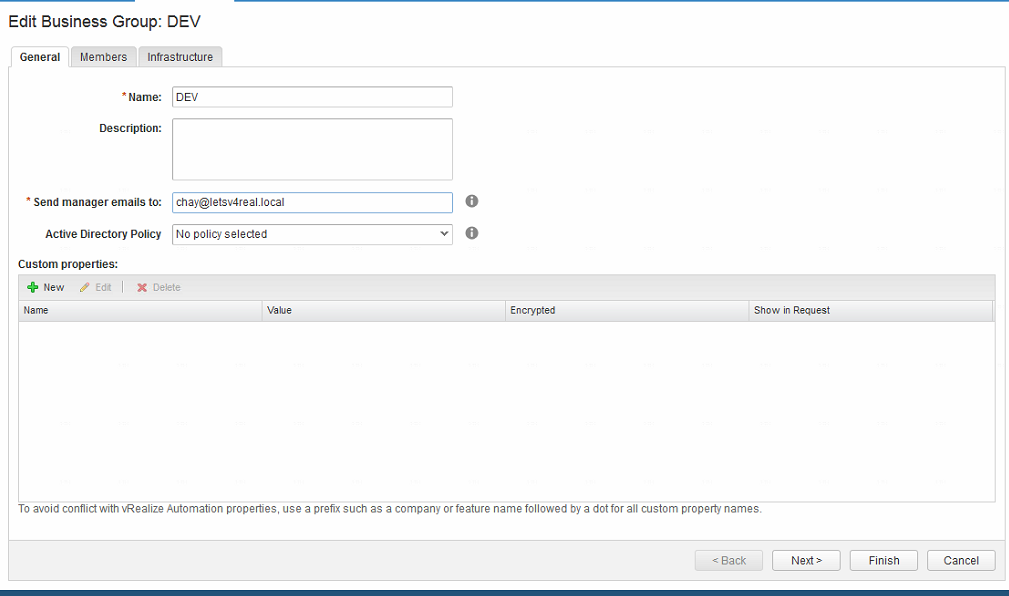The width and height of the screenshot is (1009, 596).
Task: Cancel editing the business group
Action: pyautogui.click(x=961, y=561)
